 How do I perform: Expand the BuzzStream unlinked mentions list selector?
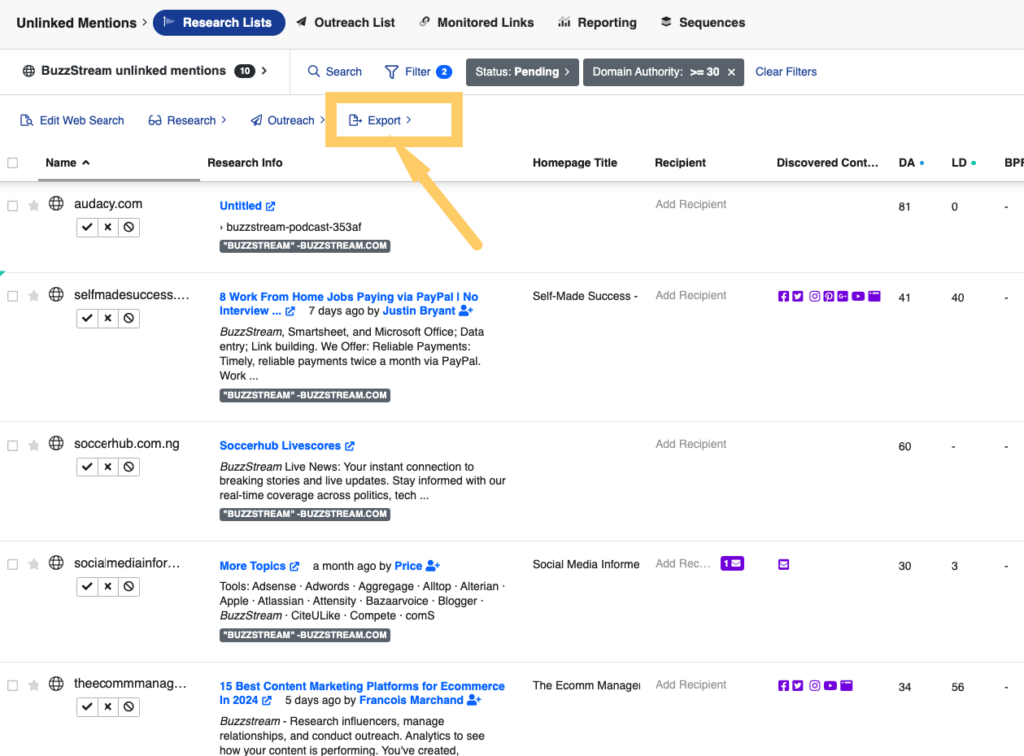[x=145, y=71]
